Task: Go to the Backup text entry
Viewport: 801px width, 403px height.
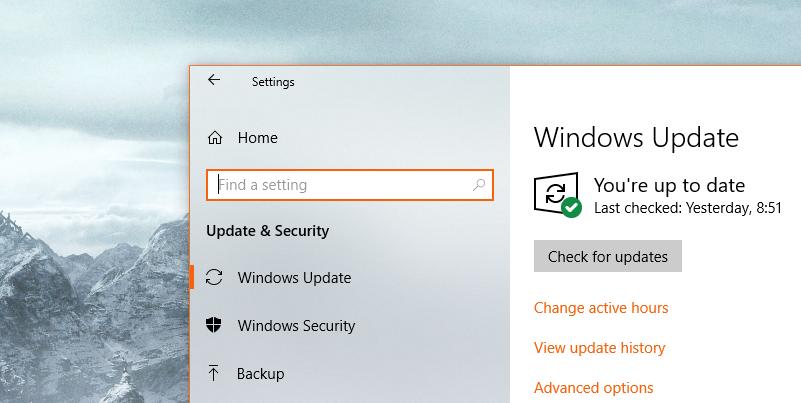Action: (x=260, y=374)
